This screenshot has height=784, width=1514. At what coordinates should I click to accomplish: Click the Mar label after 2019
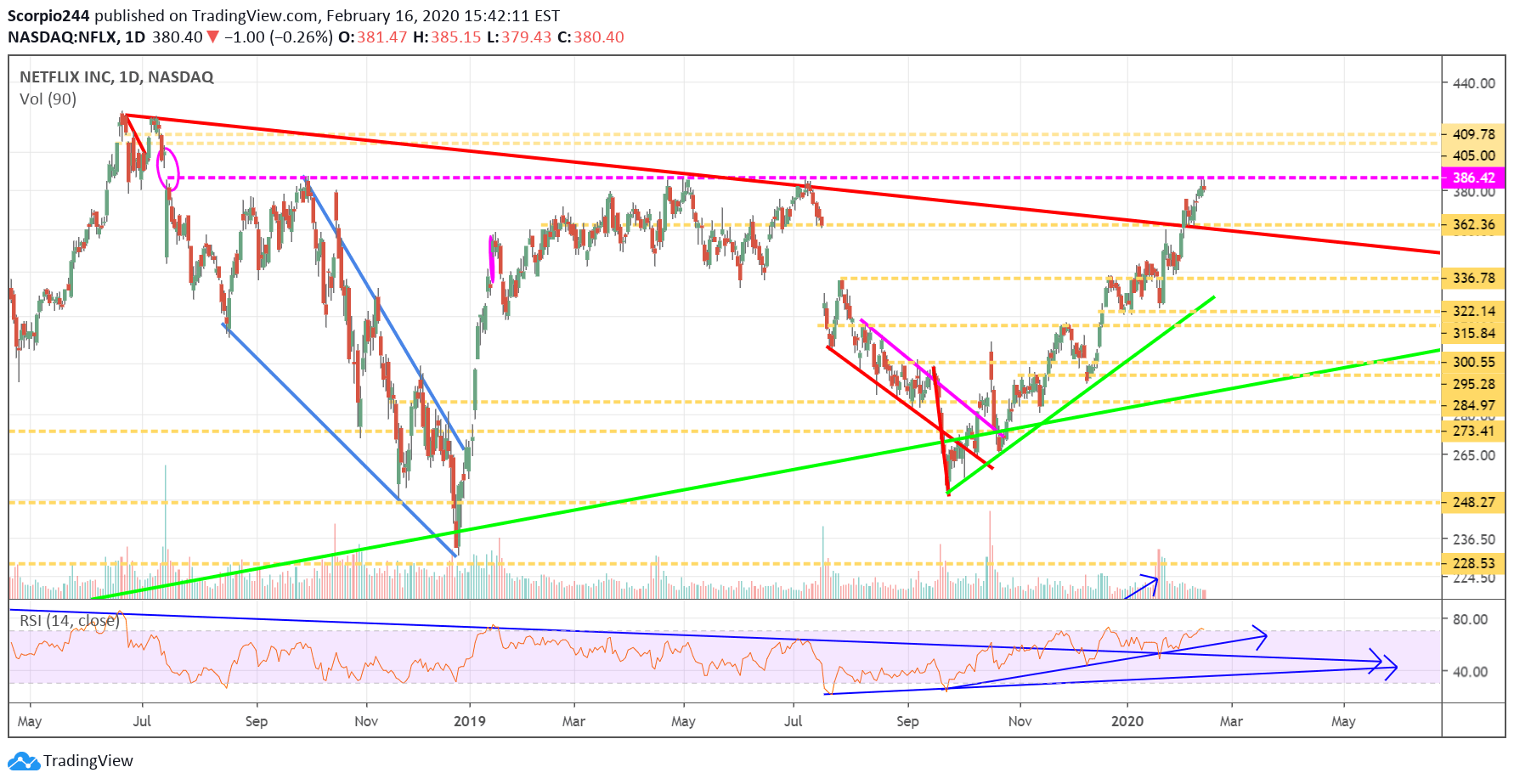(x=573, y=721)
